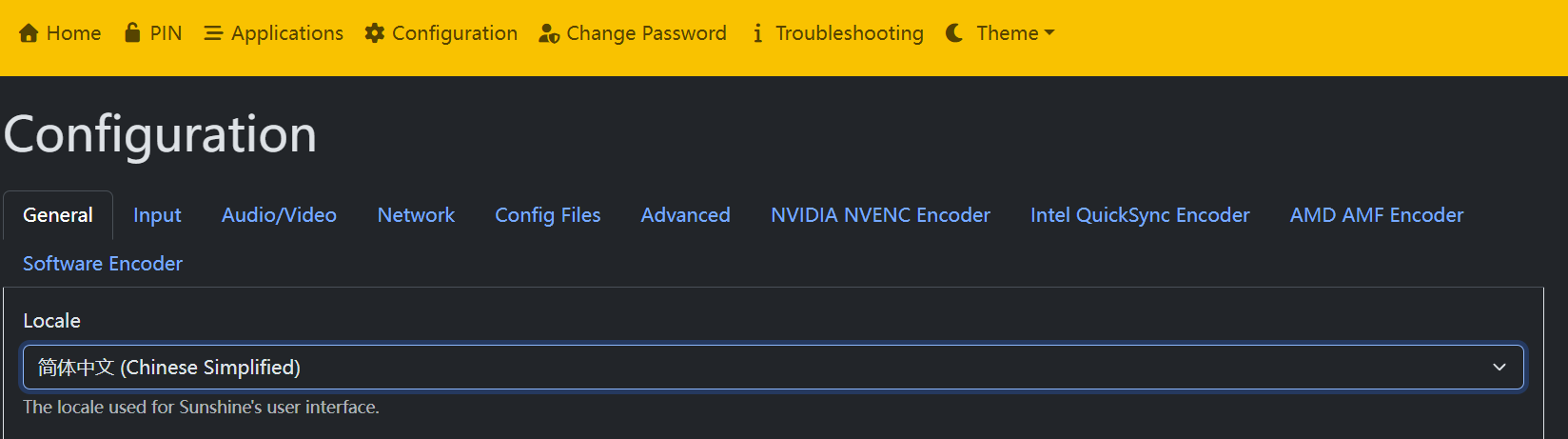
Task: Click the PIN unlock padlock icon
Action: (132, 32)
